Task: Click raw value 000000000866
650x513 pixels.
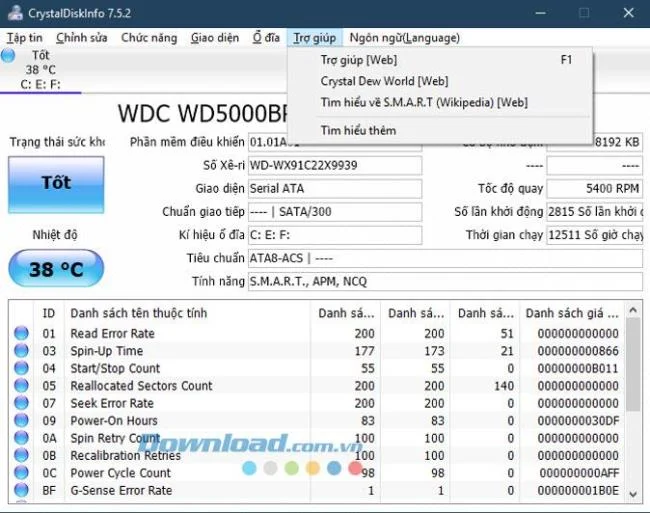Action: pyautogui.click(x=578, y=351)
